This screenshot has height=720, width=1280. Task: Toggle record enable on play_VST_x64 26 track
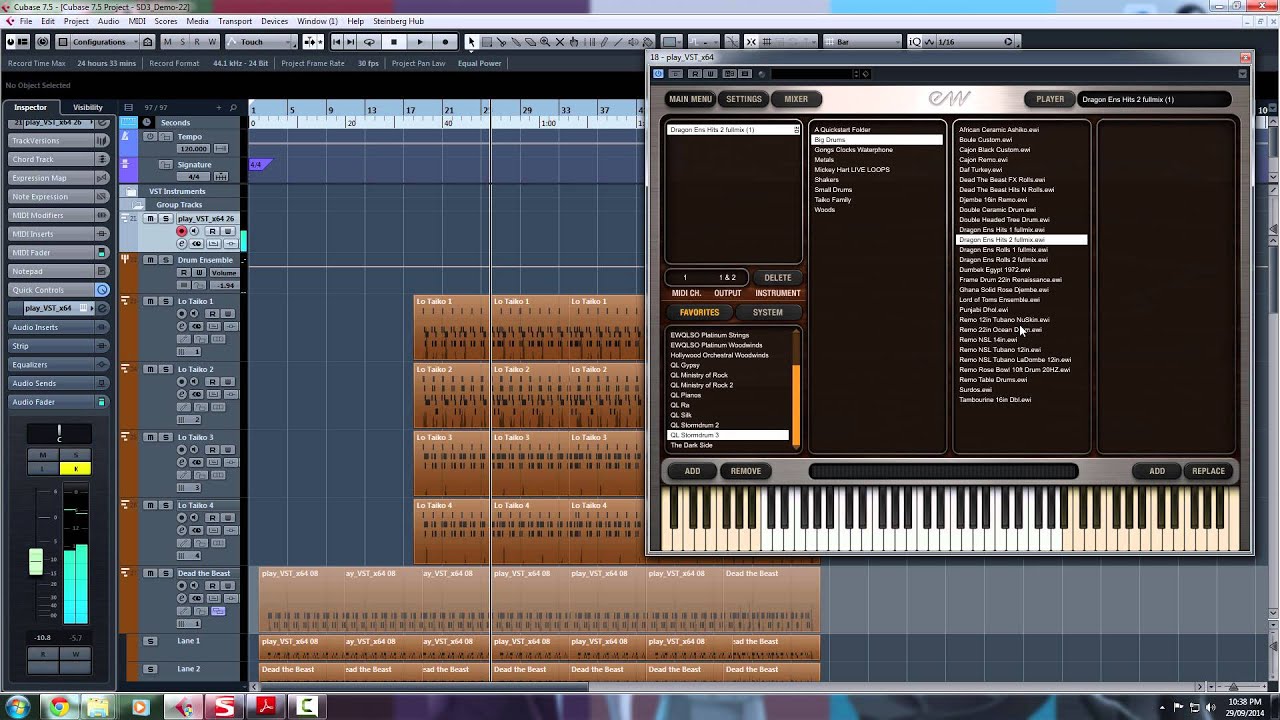[181, 231]
